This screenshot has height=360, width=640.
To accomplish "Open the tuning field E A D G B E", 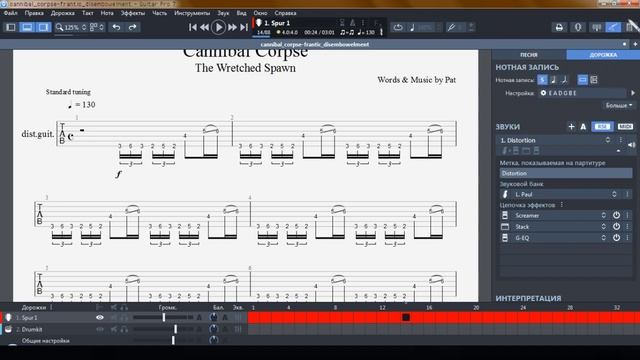I will [582, 93].
